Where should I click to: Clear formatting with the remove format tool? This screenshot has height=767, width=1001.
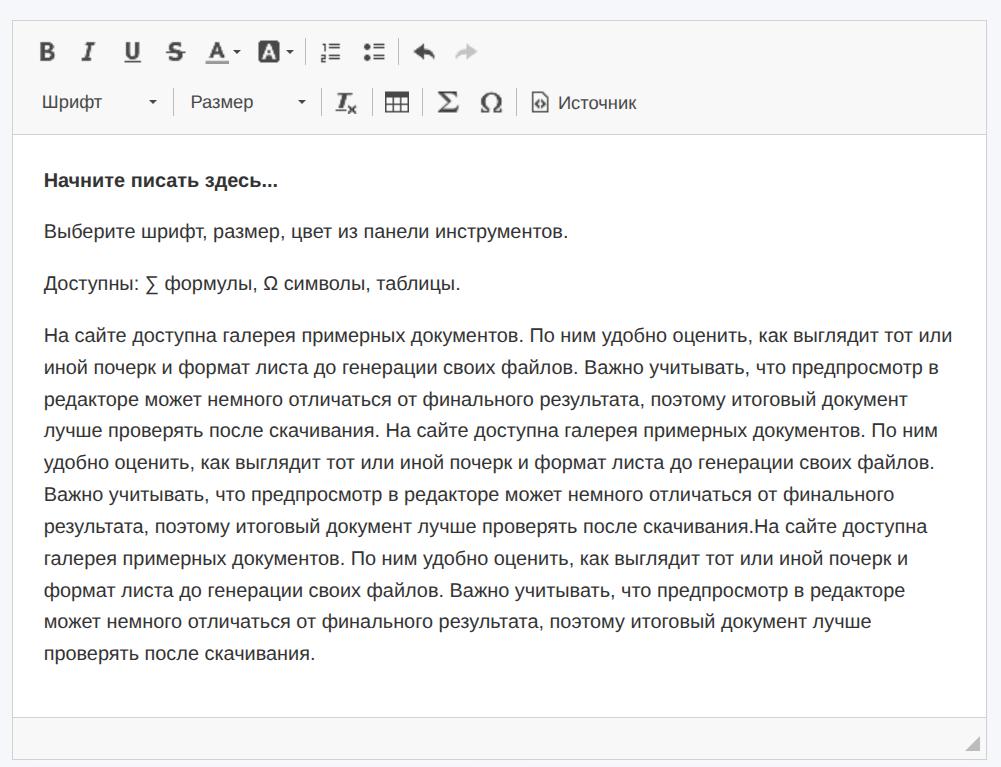pyautogui.click(x=345, y=101)
